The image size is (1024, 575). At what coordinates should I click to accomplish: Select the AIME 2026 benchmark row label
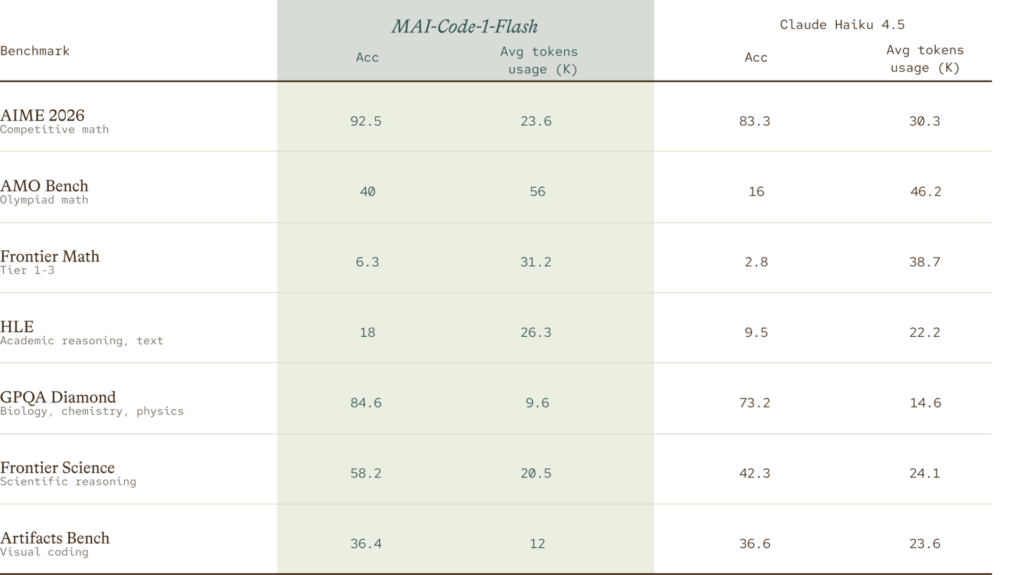click(x=54, y=121)
